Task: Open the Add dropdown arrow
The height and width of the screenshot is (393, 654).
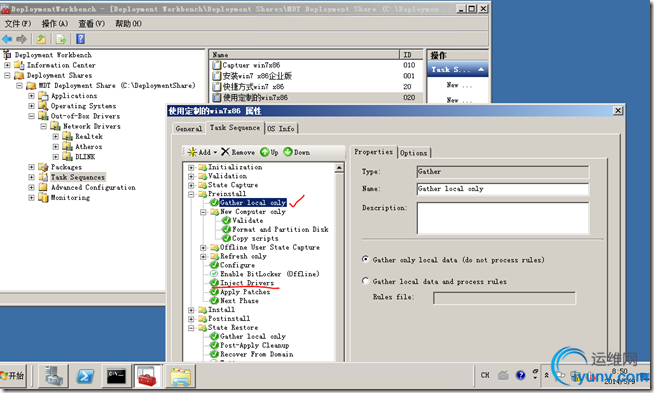Action: (x=215, y=152)
